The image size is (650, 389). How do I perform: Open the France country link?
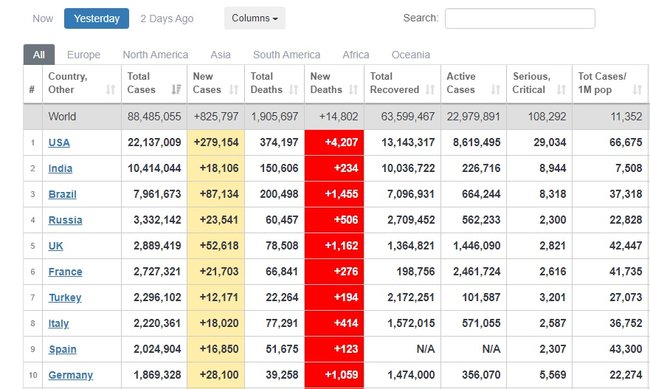coord(65,272)
